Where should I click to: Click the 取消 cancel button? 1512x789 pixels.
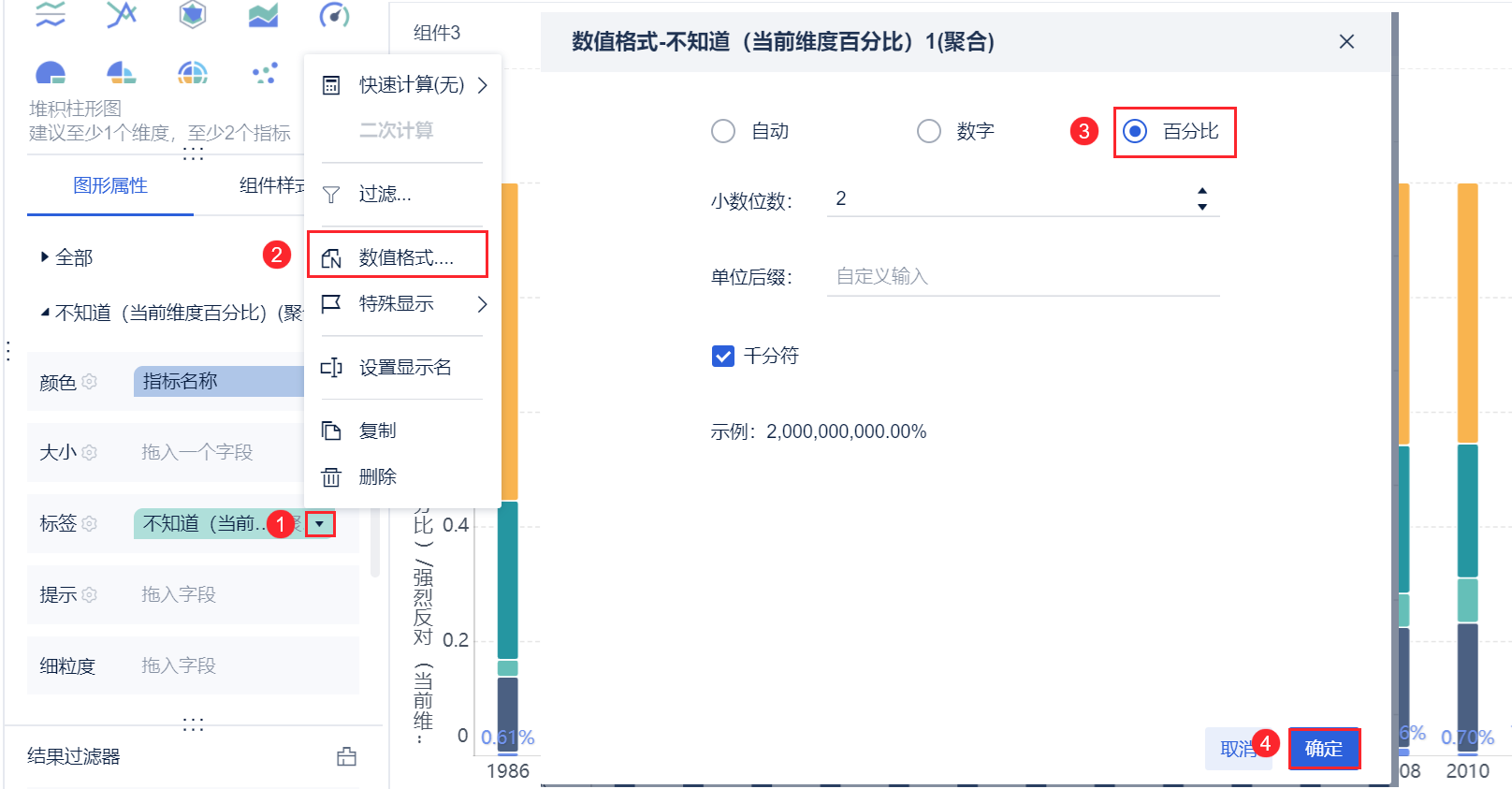(1239, 749)
